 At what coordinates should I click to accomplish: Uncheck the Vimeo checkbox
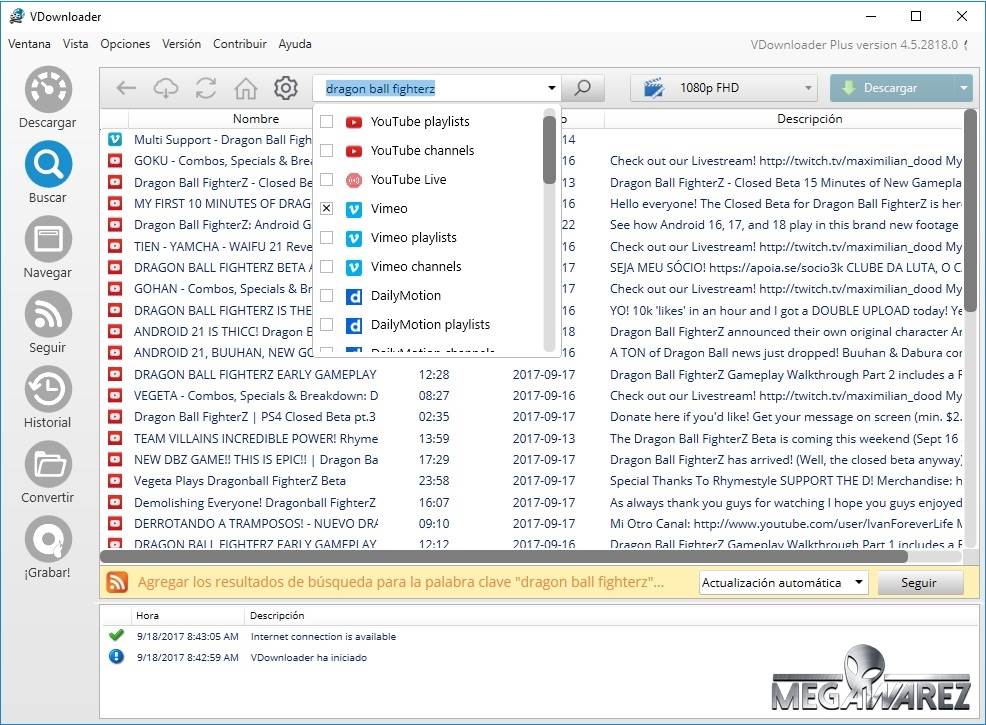tap(326, 208)
